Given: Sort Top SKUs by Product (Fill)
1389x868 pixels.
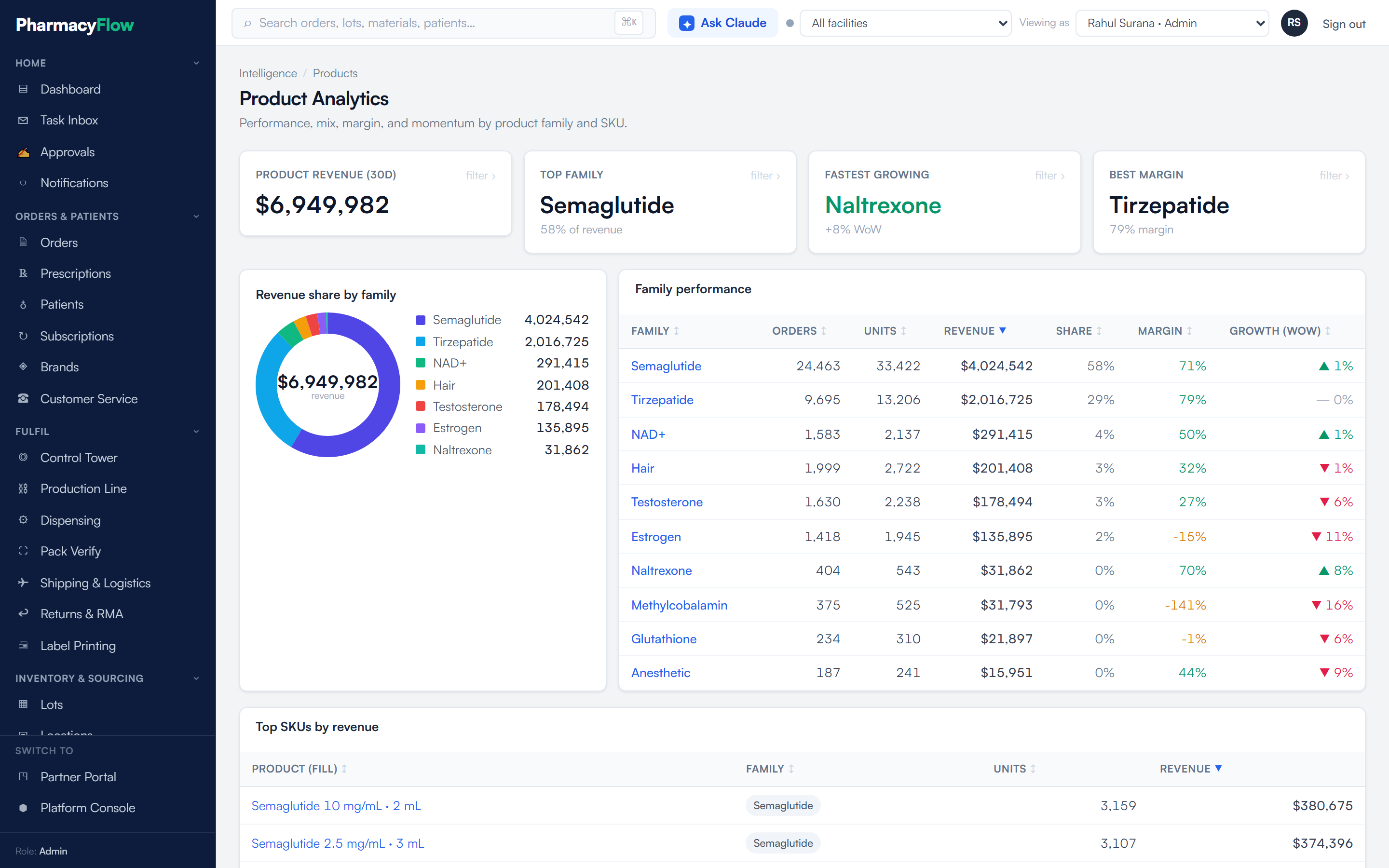Looking at the screenshot, I should [x=299, y=769].
